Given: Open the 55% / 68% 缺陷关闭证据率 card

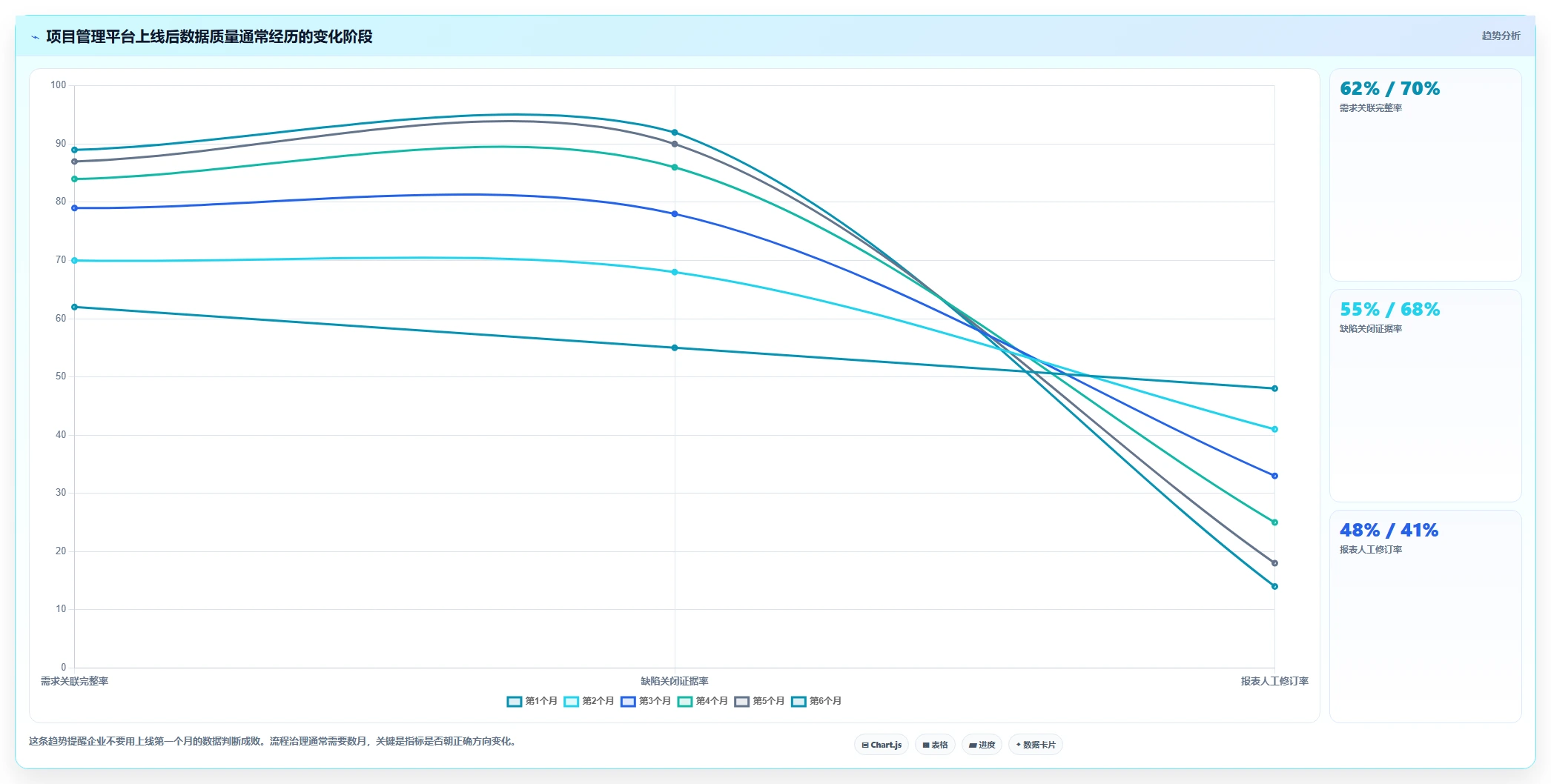Looking at the screenshot, I should (1425, 396).
